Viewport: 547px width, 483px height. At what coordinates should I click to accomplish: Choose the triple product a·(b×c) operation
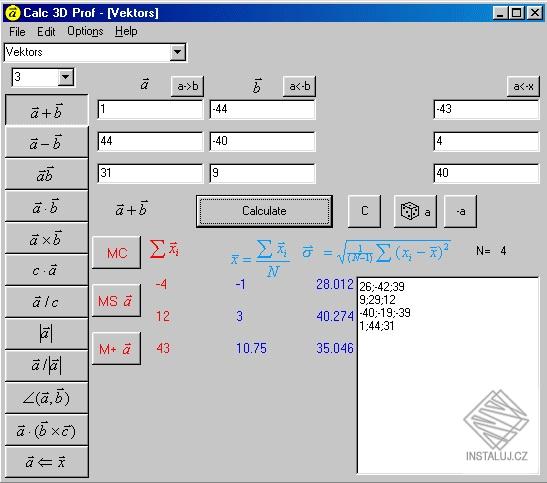[46, 430]
